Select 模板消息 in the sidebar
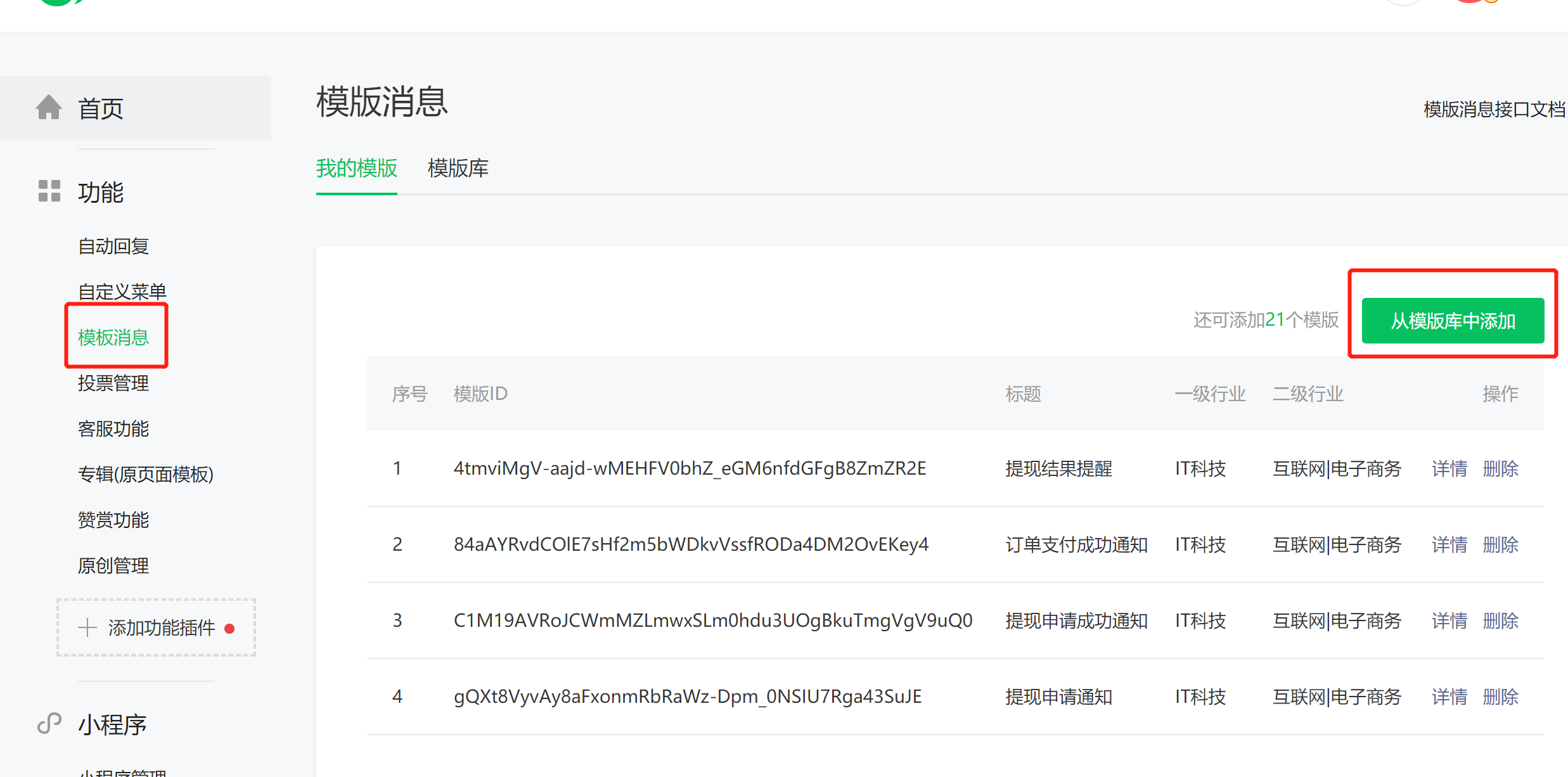The height and width of the screenshot is (777, 1568). (x=113, y=337)
